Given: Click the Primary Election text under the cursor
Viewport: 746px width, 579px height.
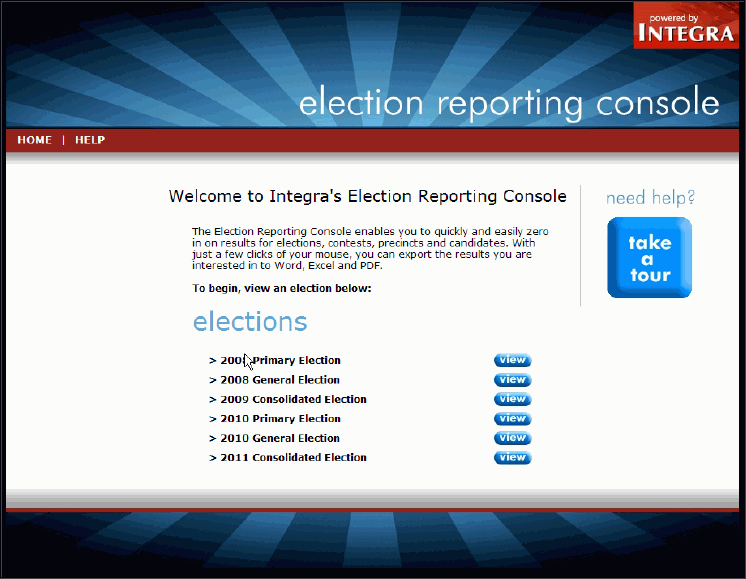Looking at the screenshot, I should [x=280, y=361].
